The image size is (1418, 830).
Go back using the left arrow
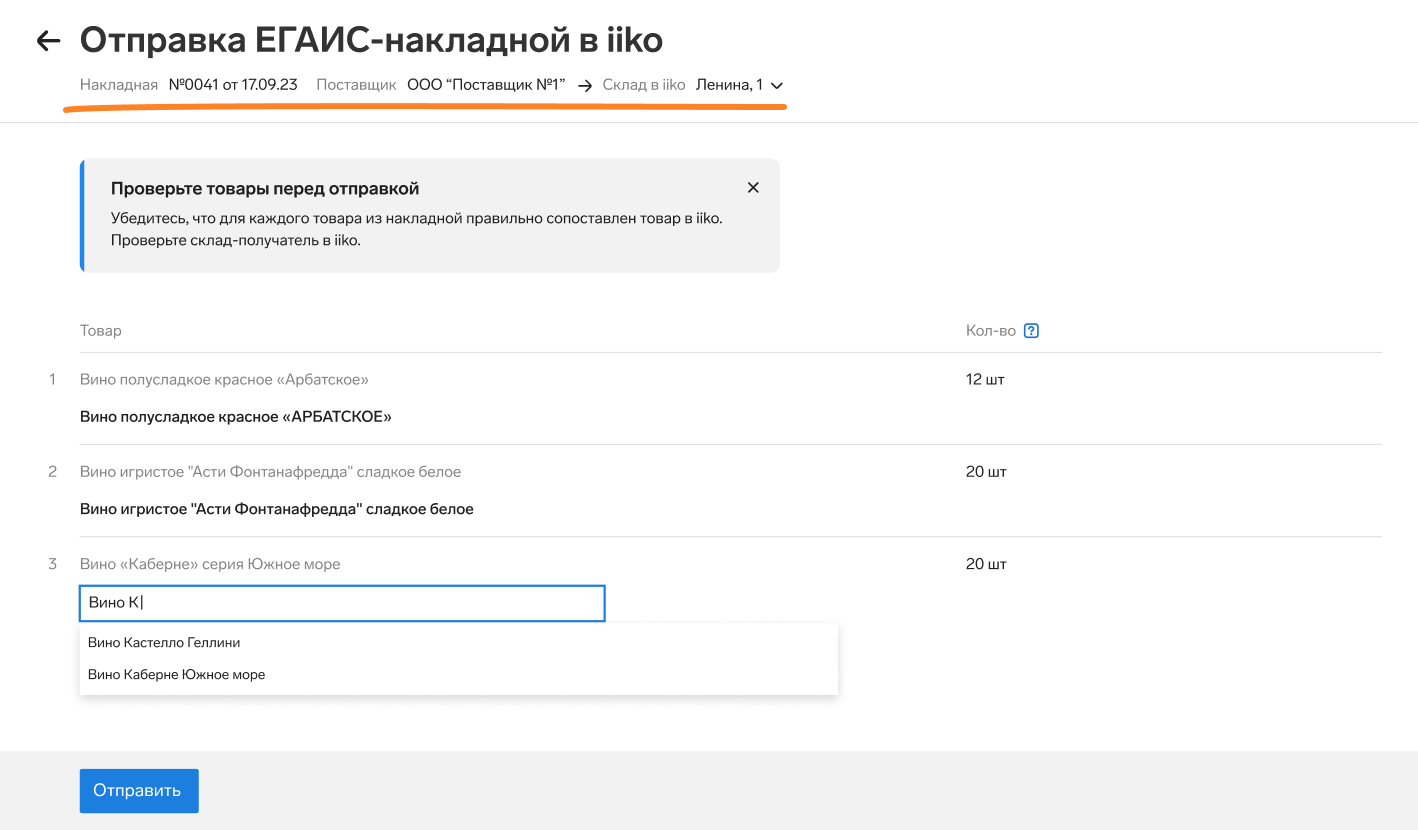(x=48, y=41)
